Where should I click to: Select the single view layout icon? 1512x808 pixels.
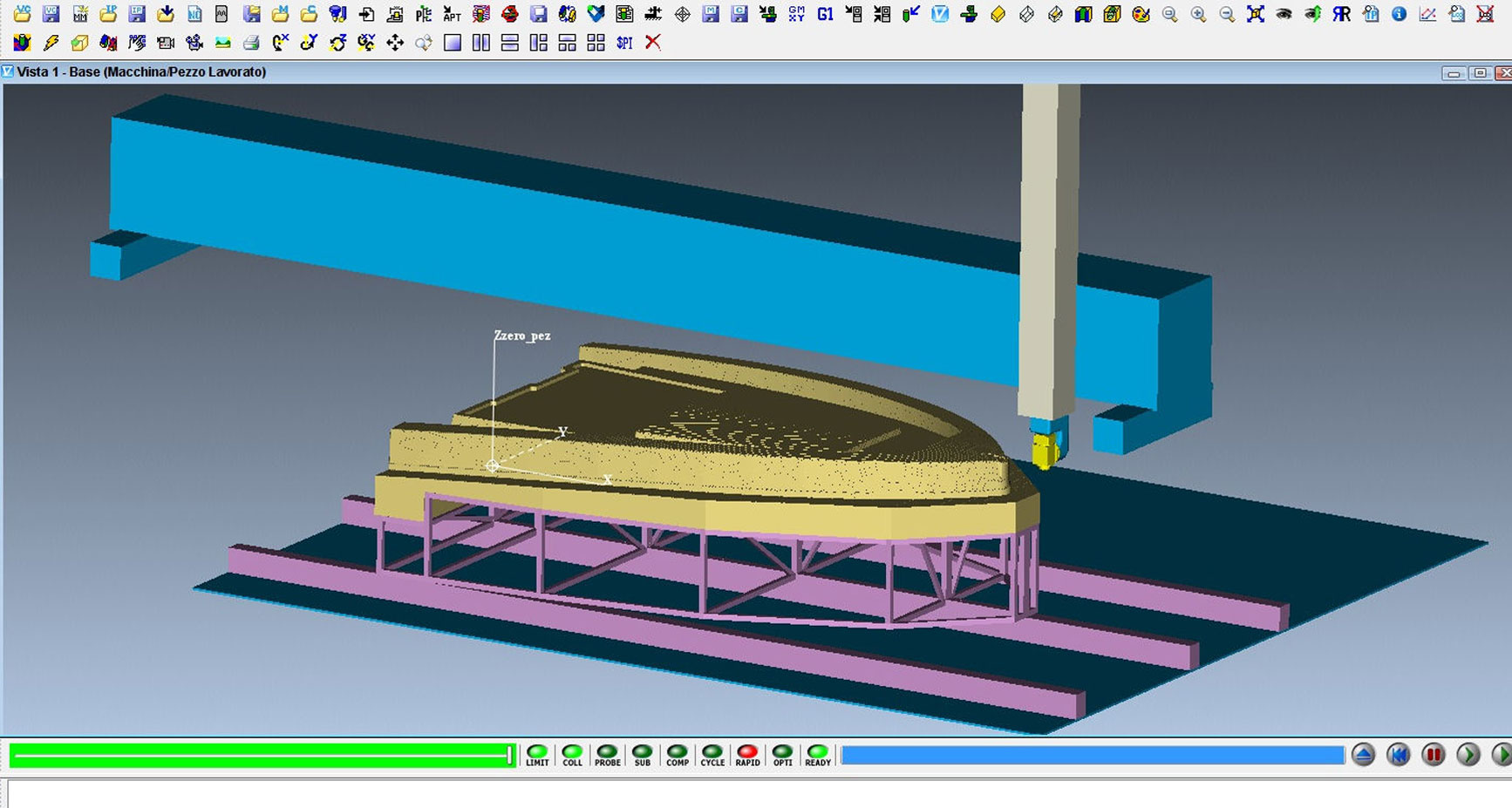[x=452, y=43]
